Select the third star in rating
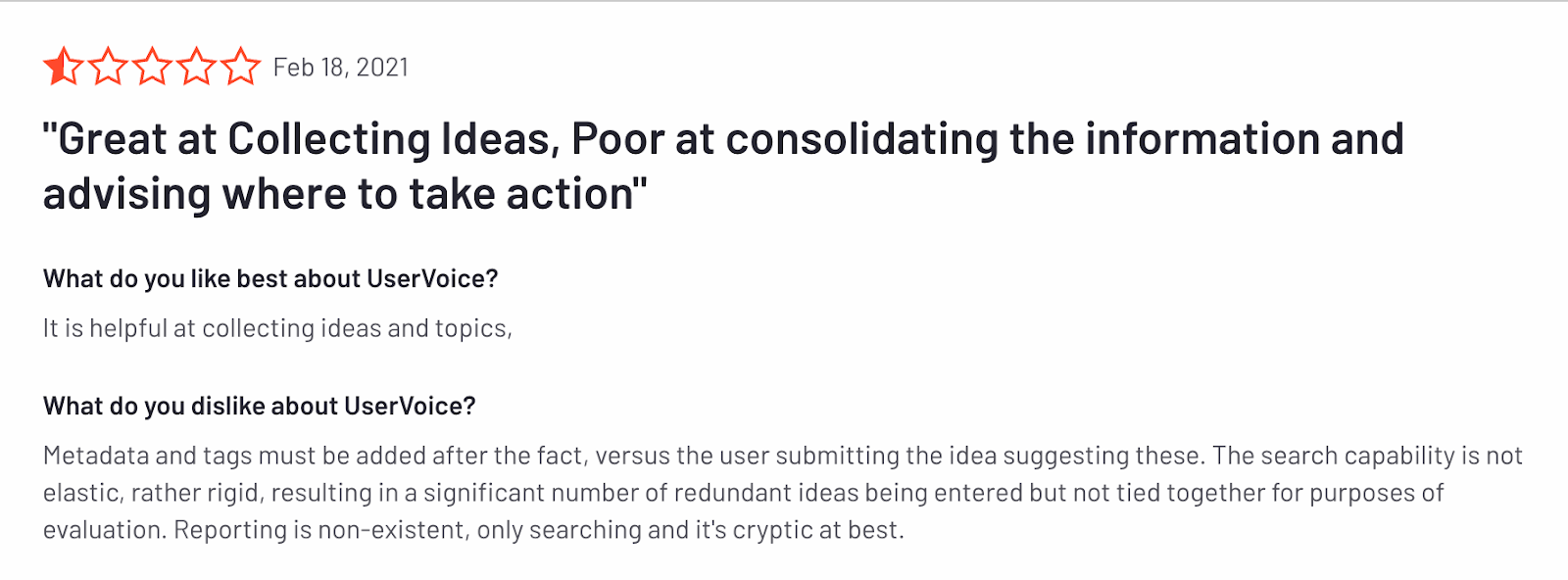Image resolution: width=1568 pixels, height=580 pixels. pos(152,68)
